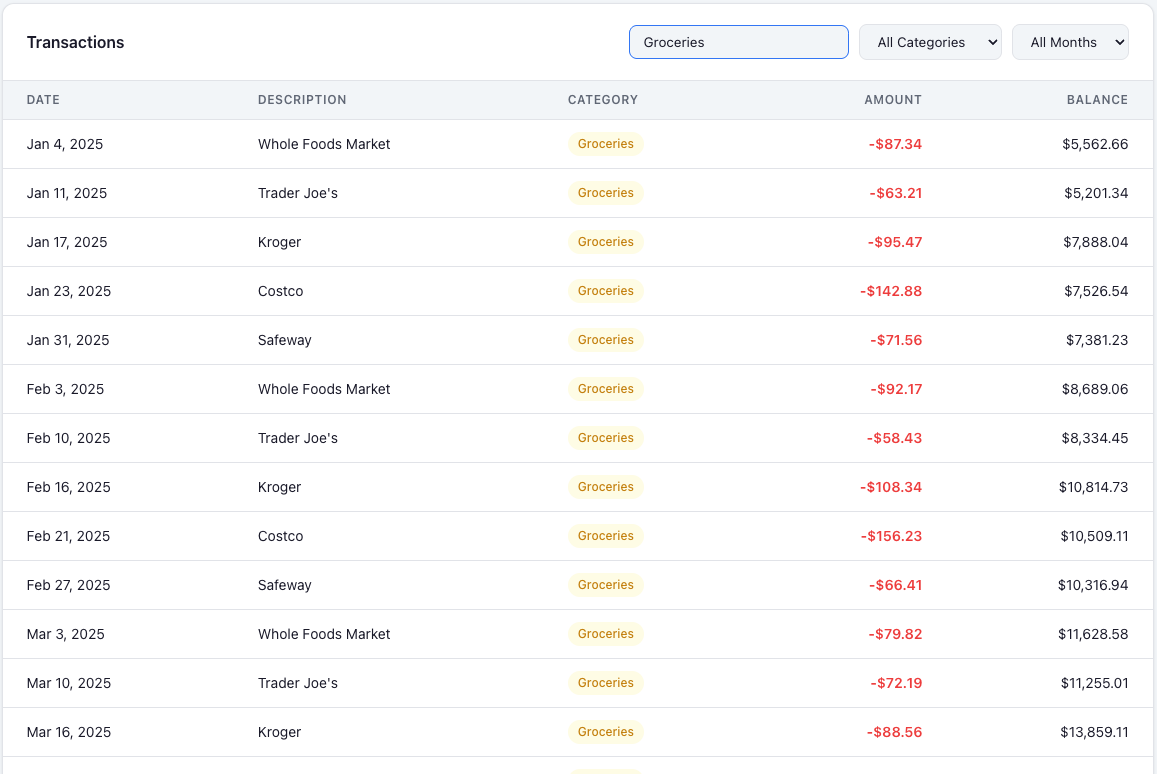Viewport: 1157px width, 774px height.
Task: Click the -$63.21 amount
Action: coord(896,193)
